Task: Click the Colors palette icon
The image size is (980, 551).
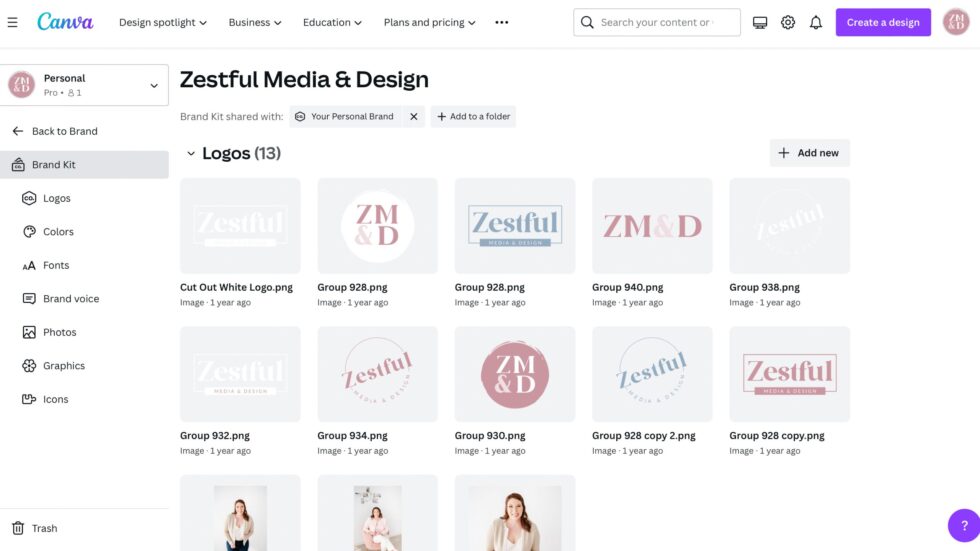Action: 29,232
